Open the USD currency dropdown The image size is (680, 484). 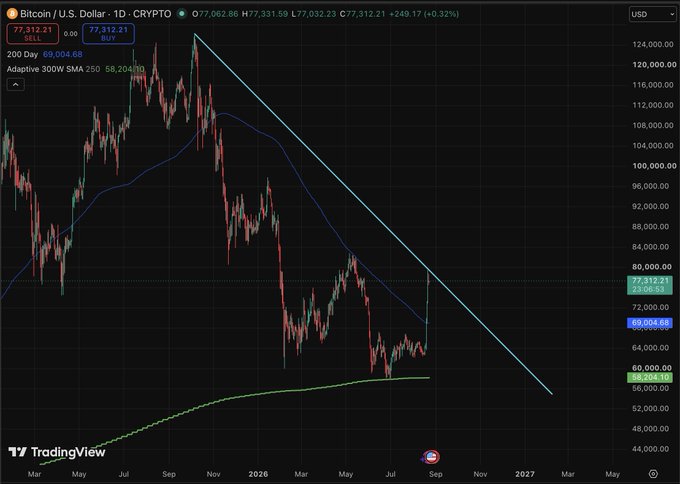pos(652,14)
